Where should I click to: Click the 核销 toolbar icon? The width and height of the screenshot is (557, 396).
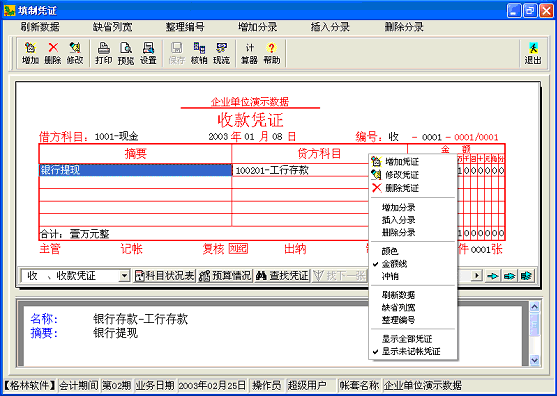coord(199,53)
